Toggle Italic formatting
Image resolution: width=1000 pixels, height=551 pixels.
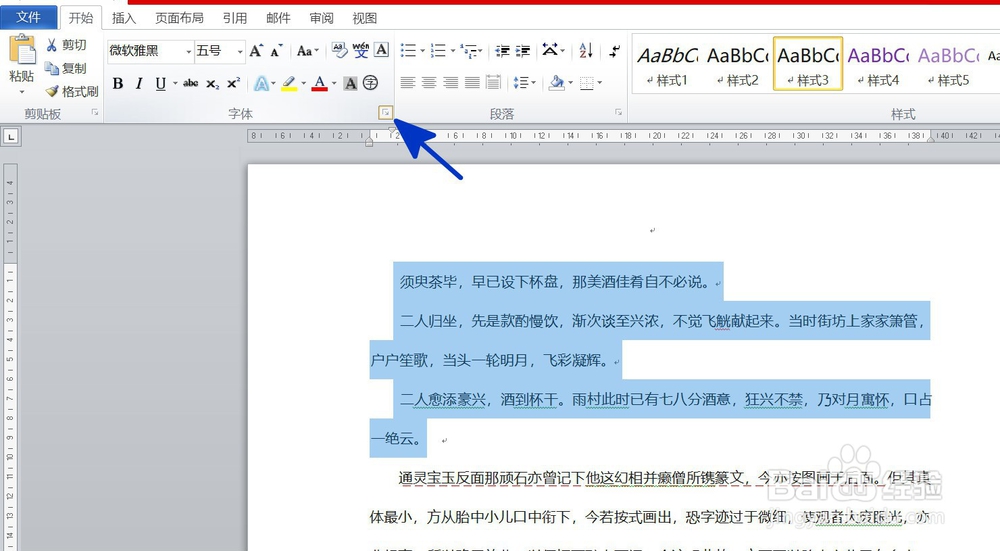point(138,84)
